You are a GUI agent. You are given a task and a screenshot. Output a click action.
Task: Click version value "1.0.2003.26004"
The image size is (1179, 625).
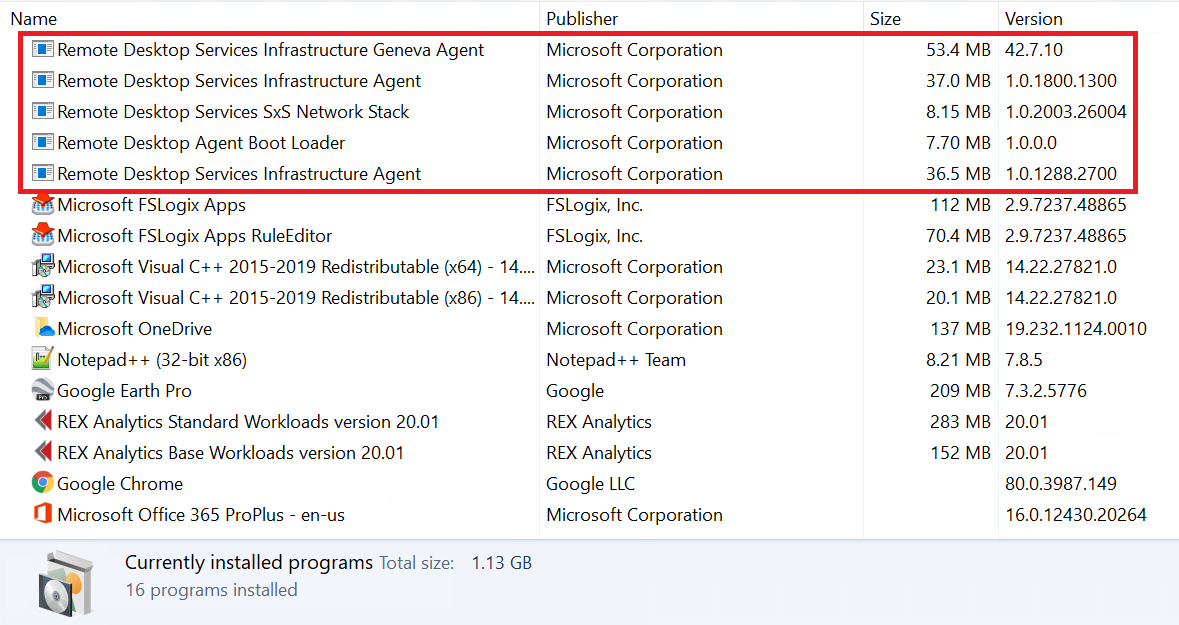pyautogui.click(x=1066, y=111)
